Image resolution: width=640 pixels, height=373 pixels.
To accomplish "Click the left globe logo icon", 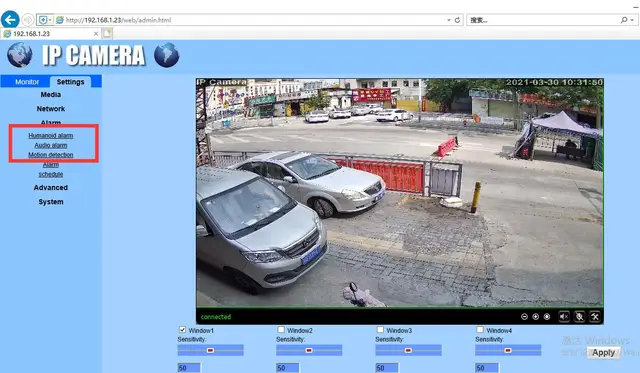I will (x=20, y=55).
